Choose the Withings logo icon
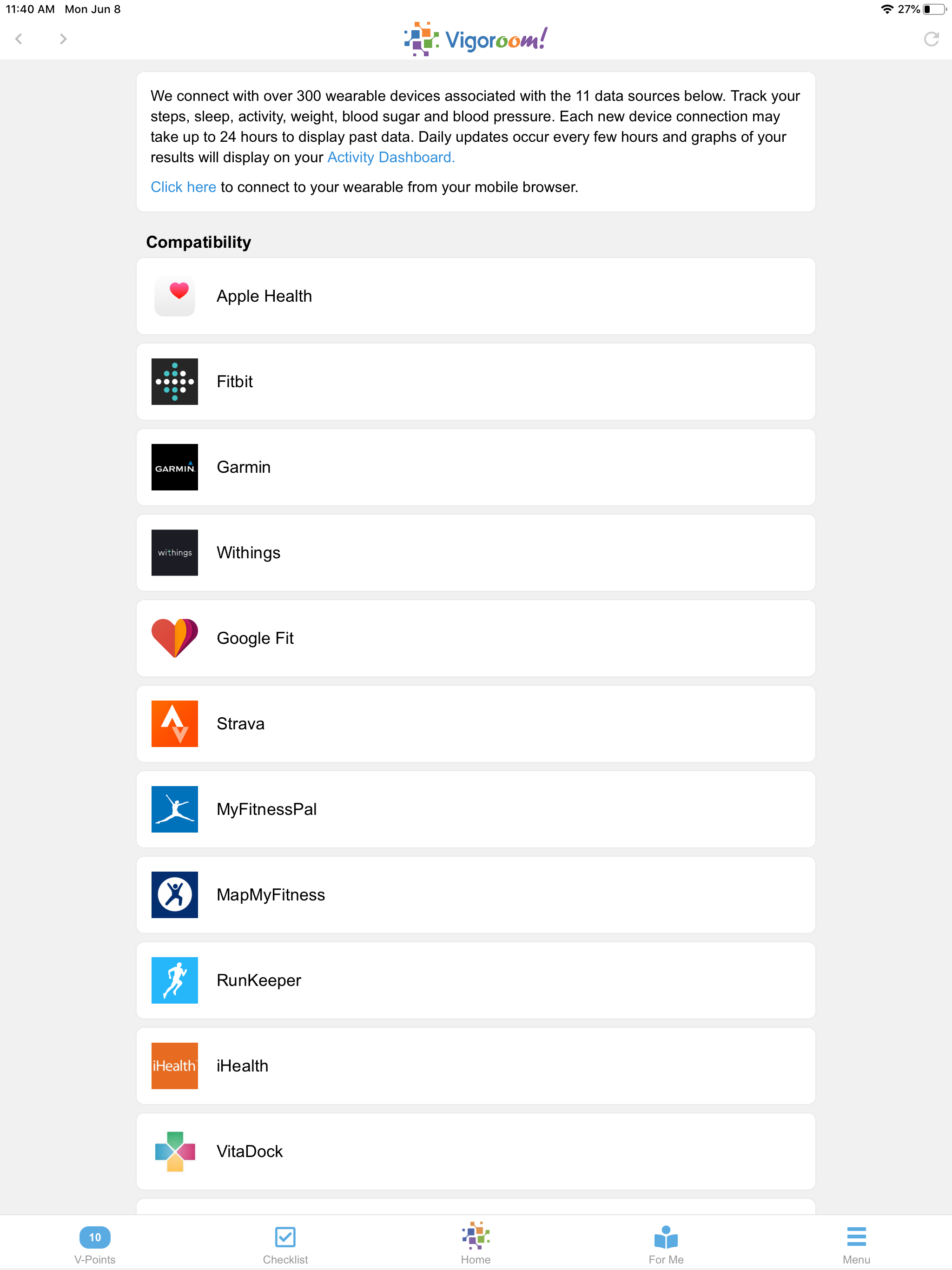This screenshot has width=952, height=1270. (175, 552)
